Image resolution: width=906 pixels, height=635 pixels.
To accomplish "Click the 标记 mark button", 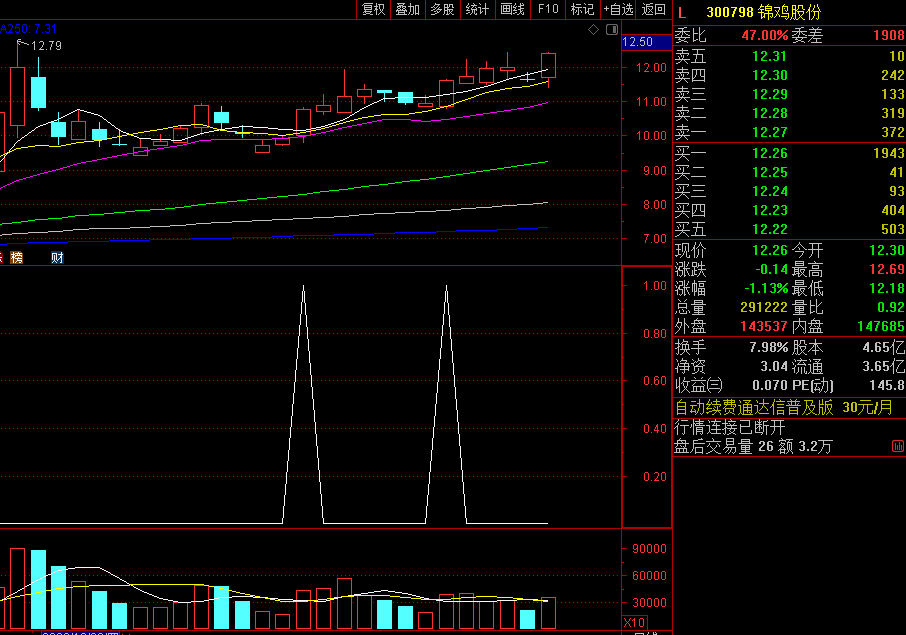I will coord(582,9).
